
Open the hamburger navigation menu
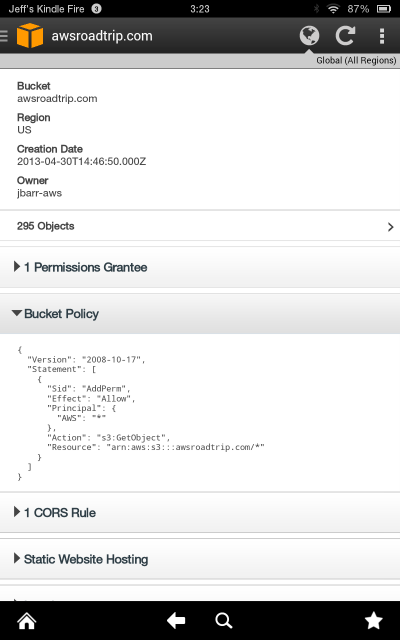tap(4, 36)
